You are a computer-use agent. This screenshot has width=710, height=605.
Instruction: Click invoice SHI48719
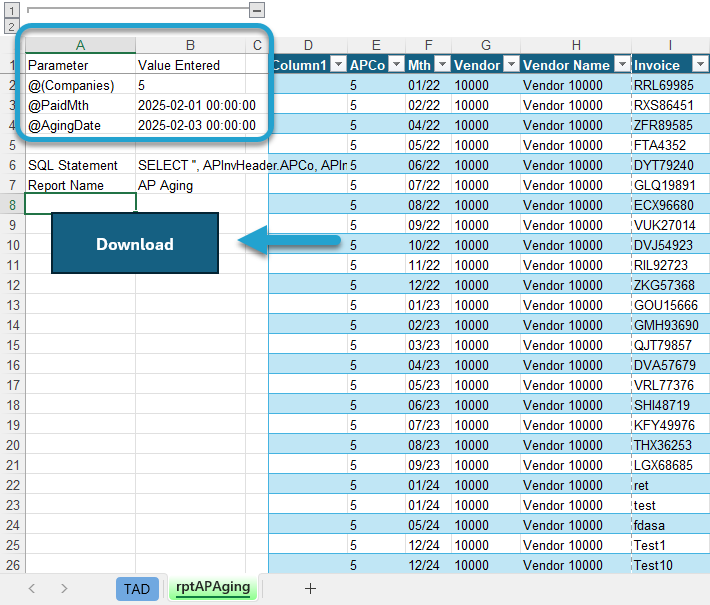tap(670, 405)
